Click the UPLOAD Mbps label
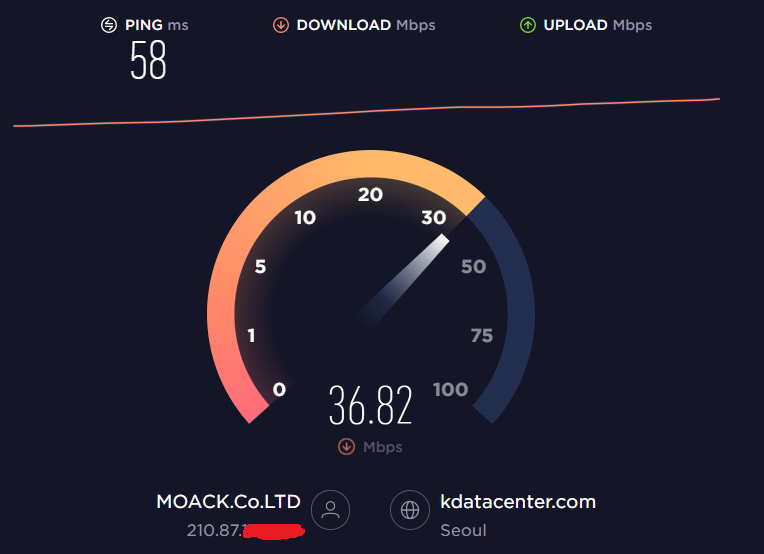 (597, 25)
